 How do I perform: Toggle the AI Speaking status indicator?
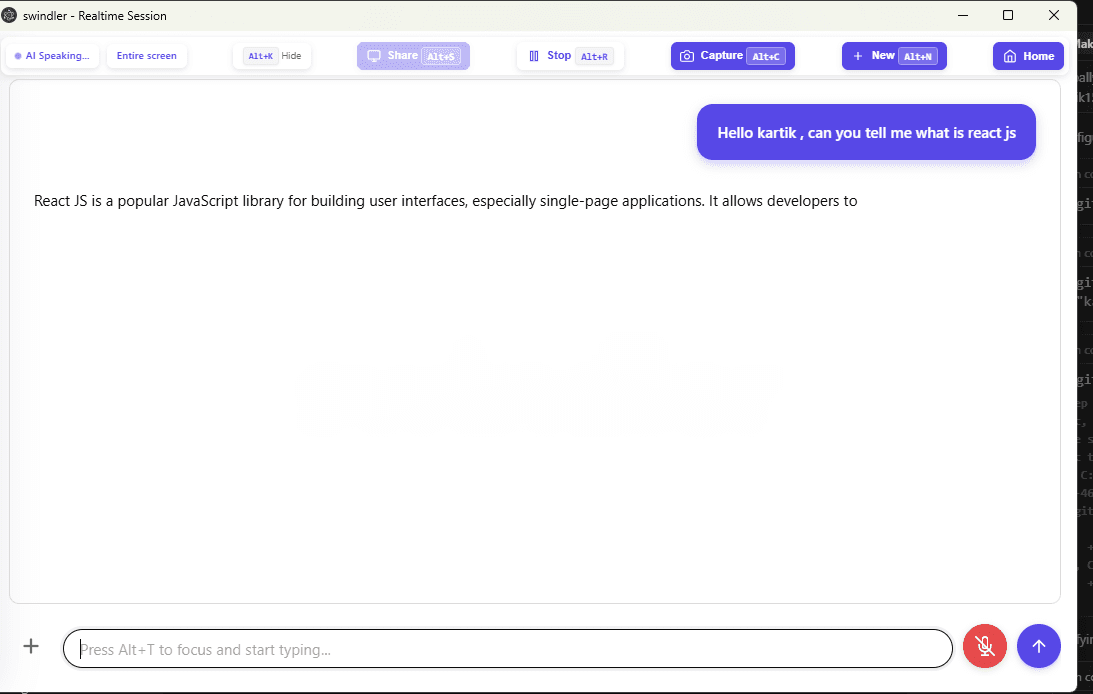(52, 56)
